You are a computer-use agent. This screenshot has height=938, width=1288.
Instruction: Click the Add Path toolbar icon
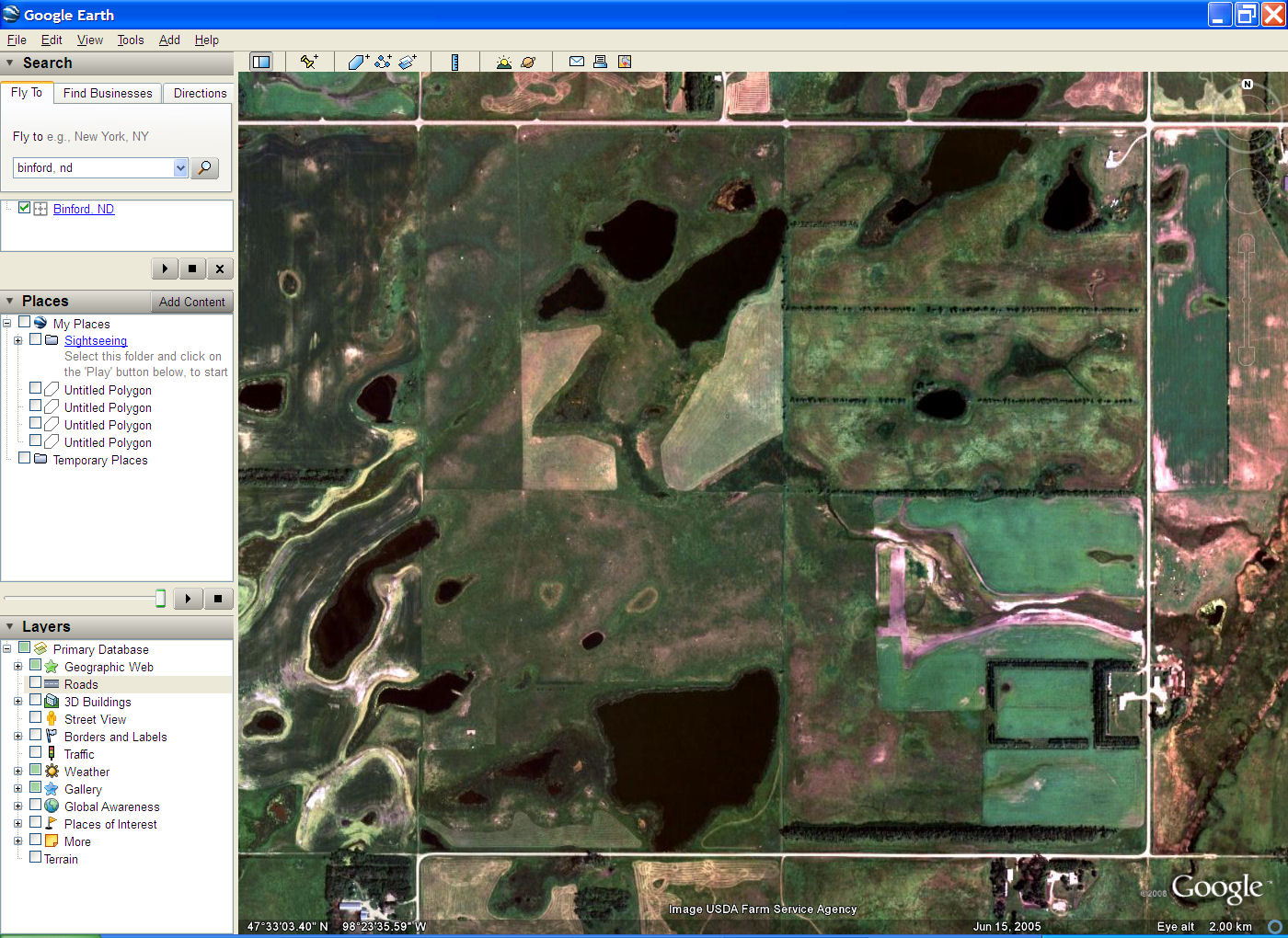tap(383, 62)
